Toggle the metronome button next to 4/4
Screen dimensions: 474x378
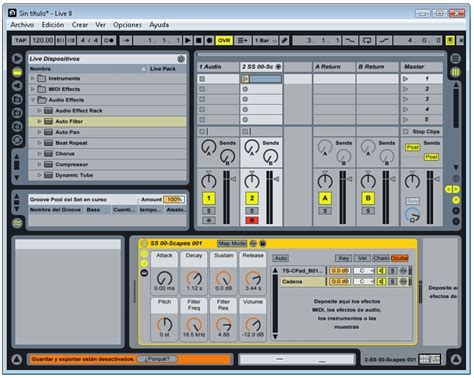tap(109, 40)
